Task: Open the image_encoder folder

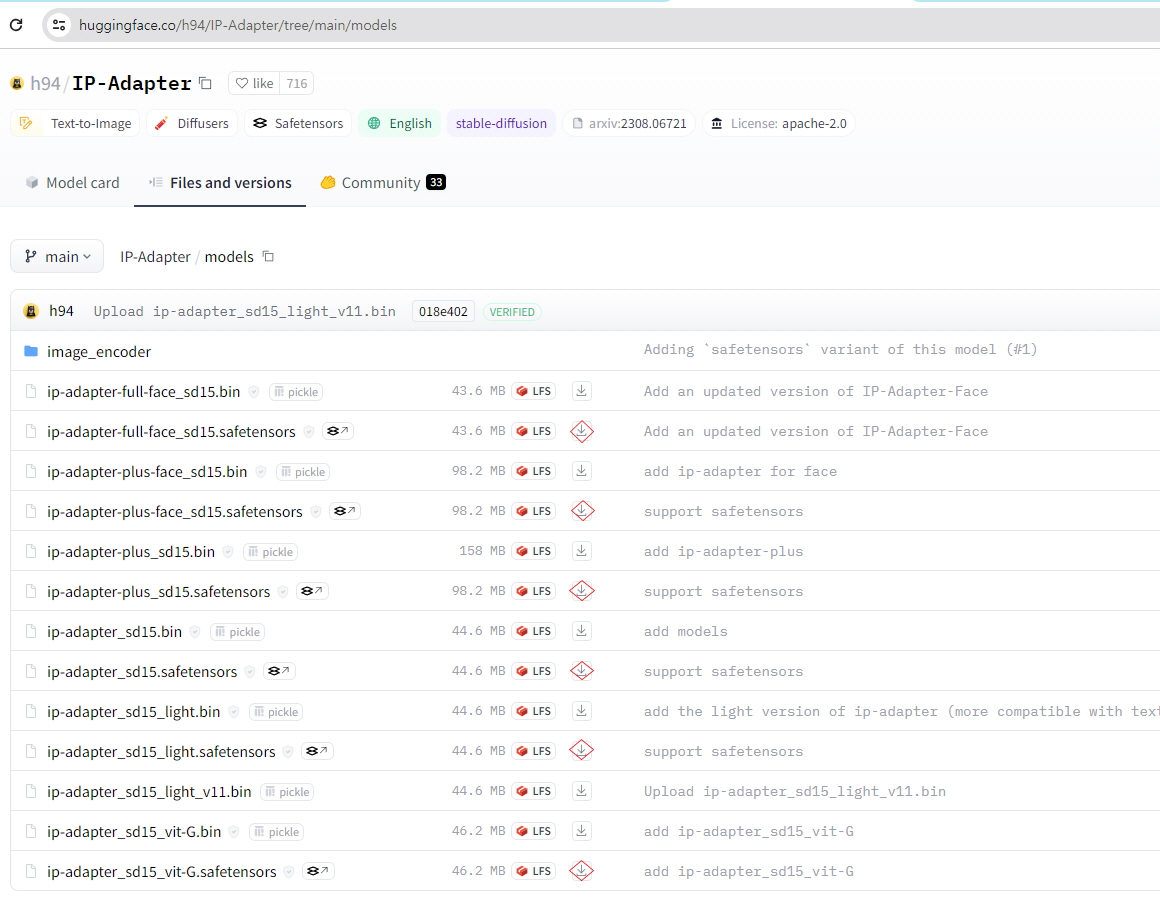Action: pos(99,352)
